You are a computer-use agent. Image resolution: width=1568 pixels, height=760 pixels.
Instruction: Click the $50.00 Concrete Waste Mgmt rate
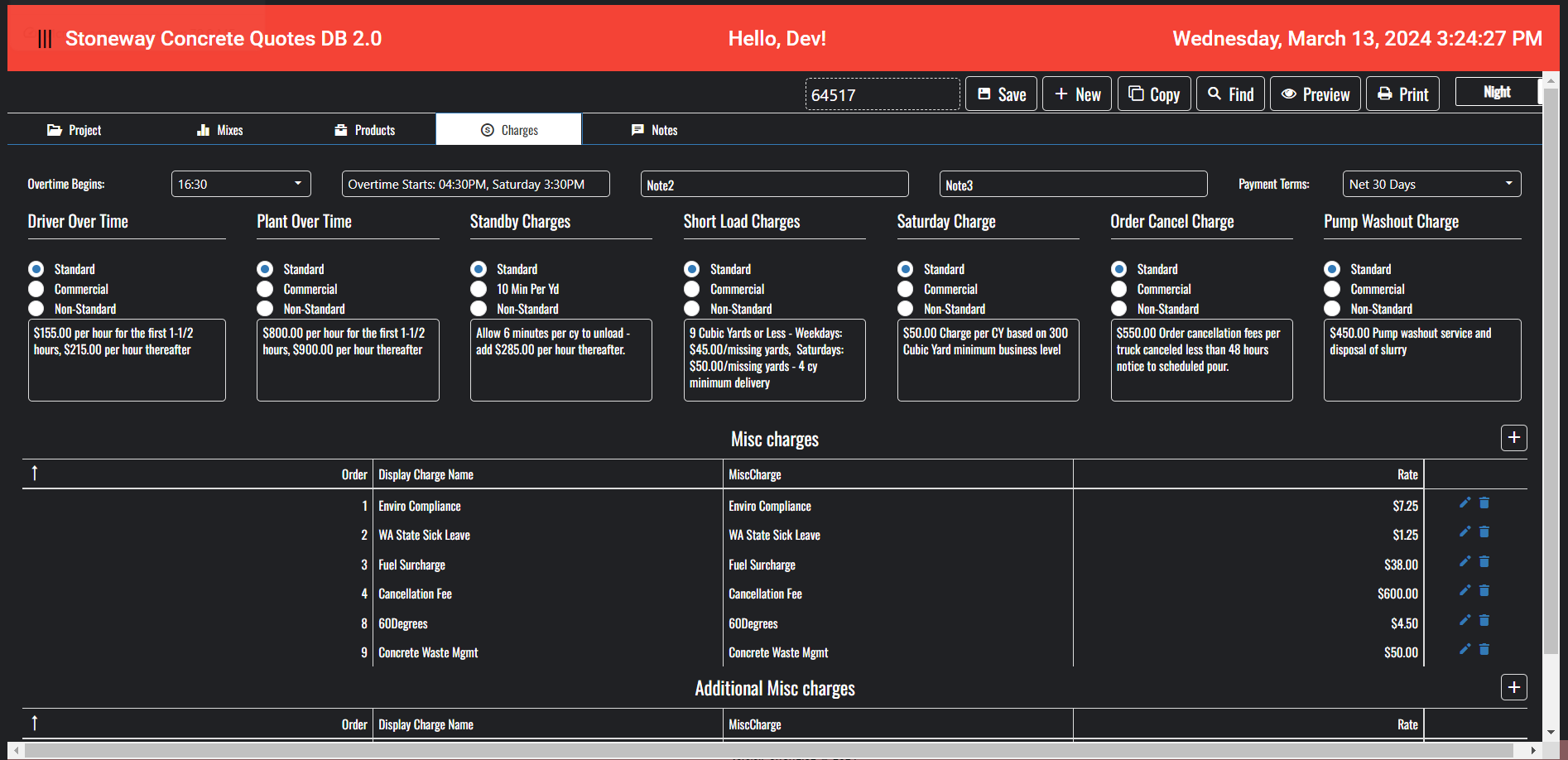pos(1401,652)
